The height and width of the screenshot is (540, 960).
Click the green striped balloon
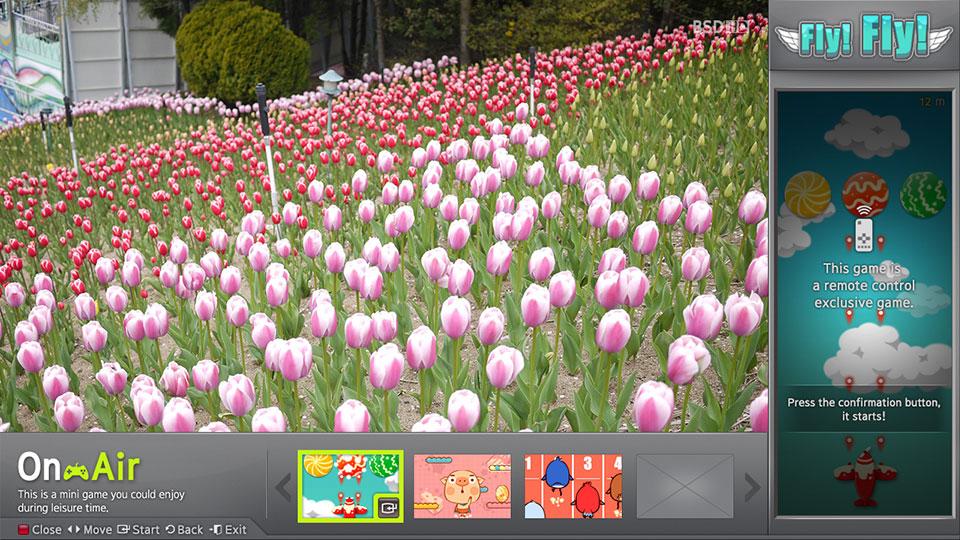click(x=923, y=195)
